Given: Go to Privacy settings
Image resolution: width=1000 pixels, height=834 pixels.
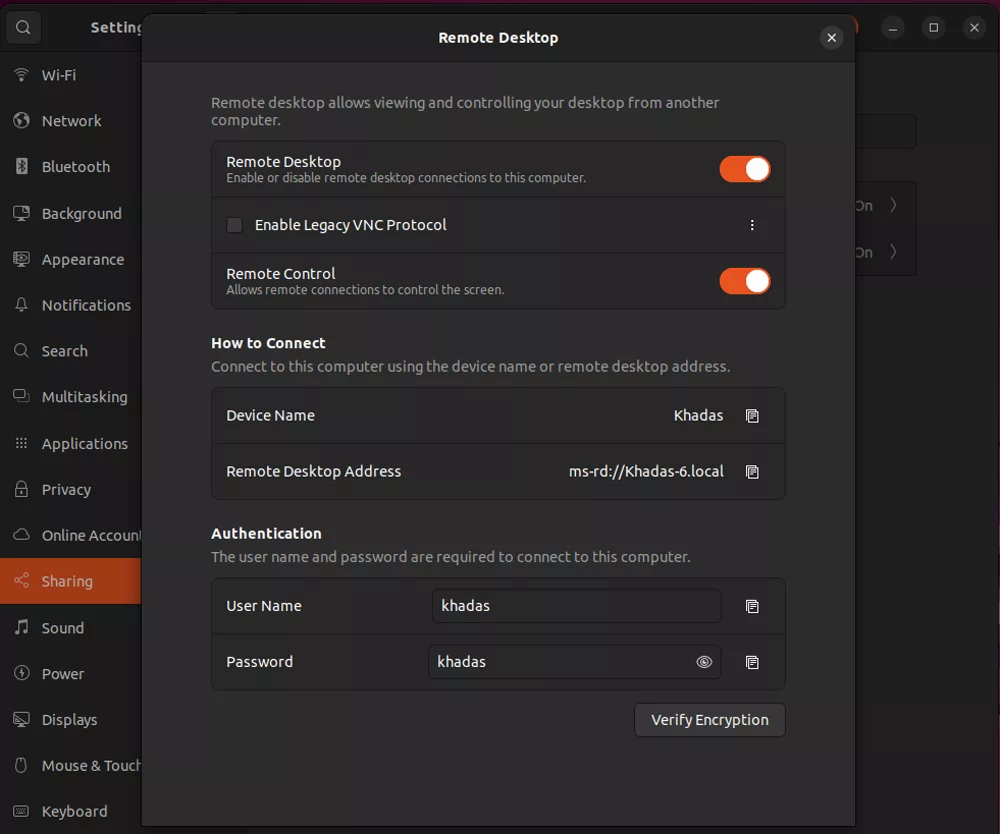Looking at the screenshot, I should pos(71,490).
